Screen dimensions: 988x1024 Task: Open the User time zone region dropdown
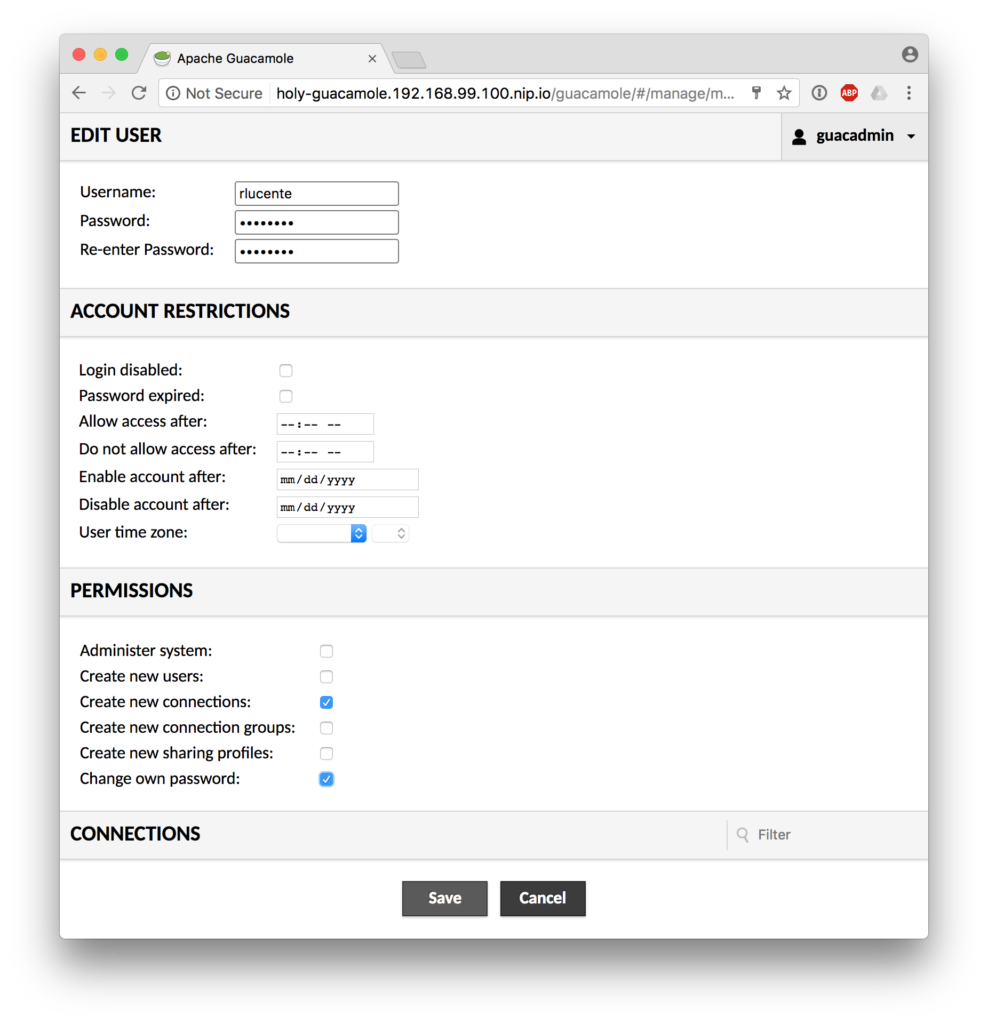pos(321,534)
